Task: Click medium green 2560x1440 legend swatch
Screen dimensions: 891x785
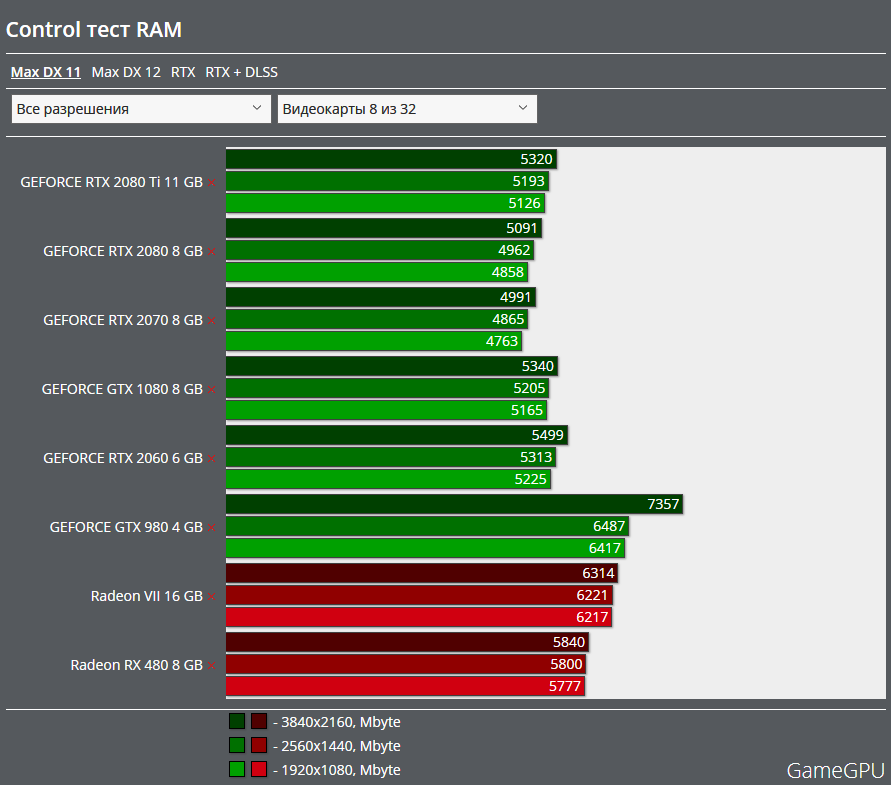Action: 237,745
